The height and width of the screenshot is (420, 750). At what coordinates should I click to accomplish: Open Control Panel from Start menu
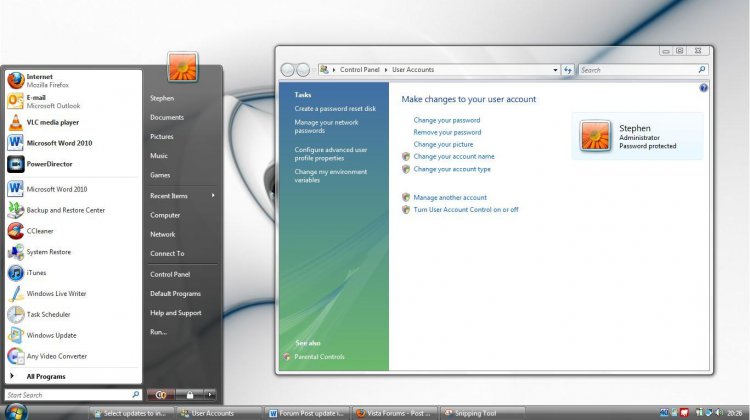[x=170, y=275]
